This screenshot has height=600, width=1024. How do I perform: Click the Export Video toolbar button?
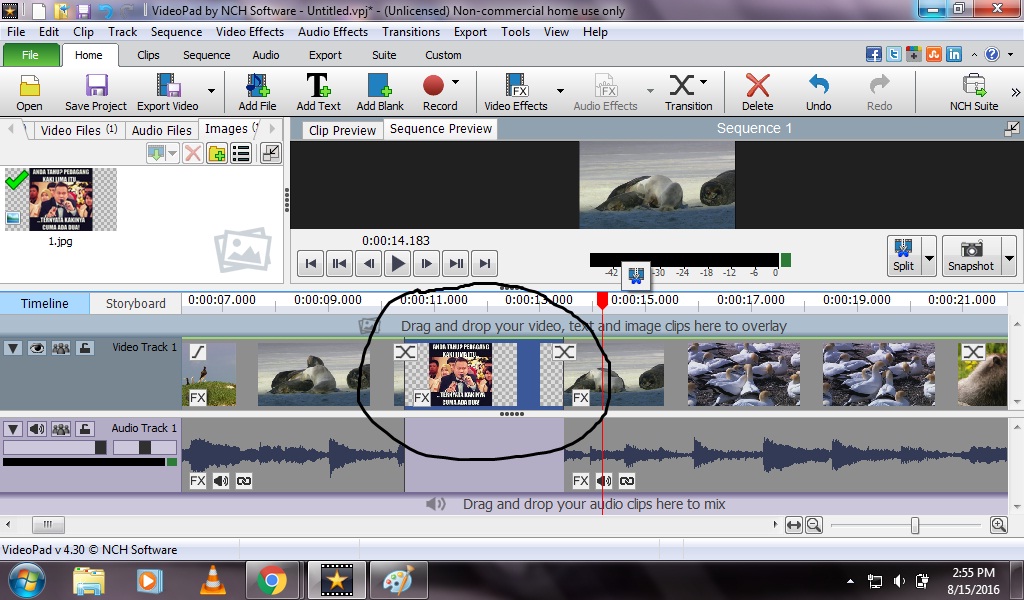(x=168, y=93)
